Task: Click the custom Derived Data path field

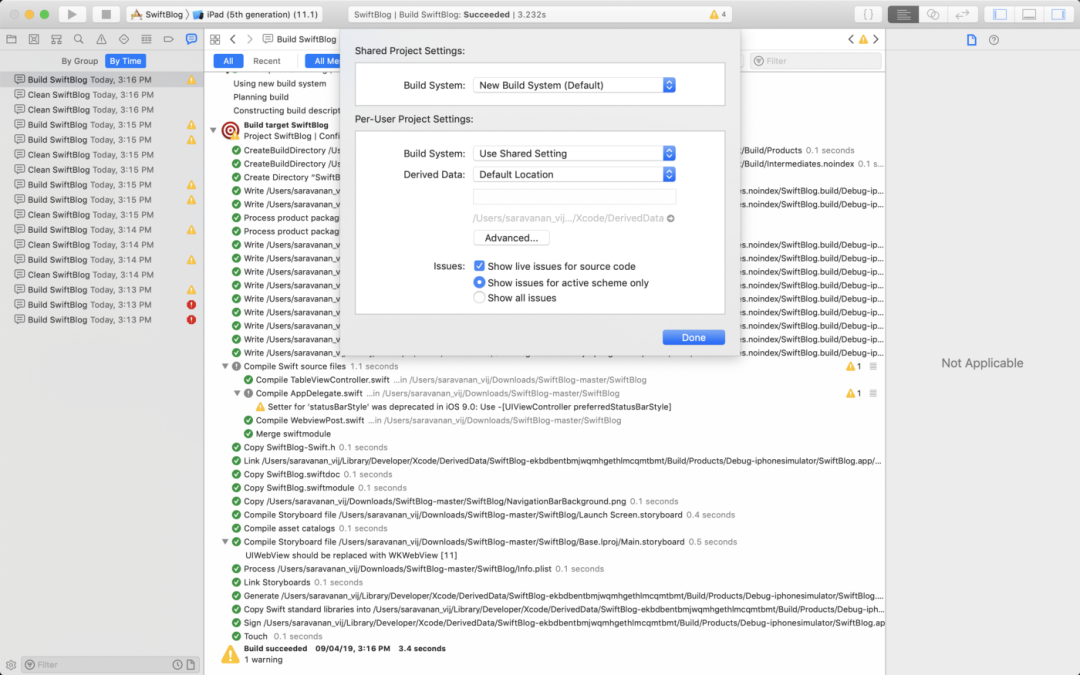Action: (x=574, y=197)
